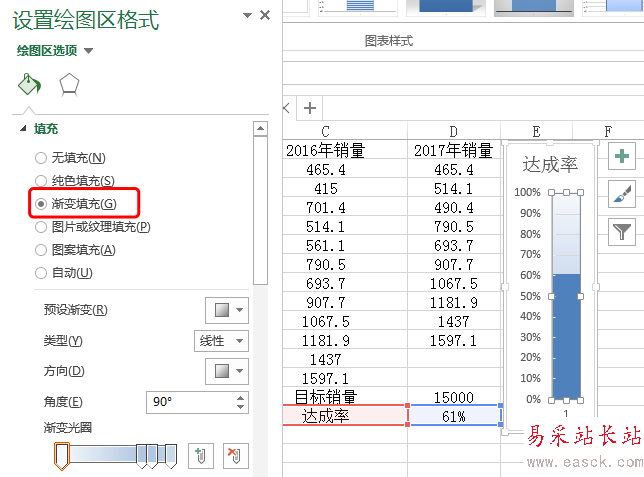This screenshot has height=477, width=644.
Task: Click the blue filled chart bar
Action: (566, 336)
